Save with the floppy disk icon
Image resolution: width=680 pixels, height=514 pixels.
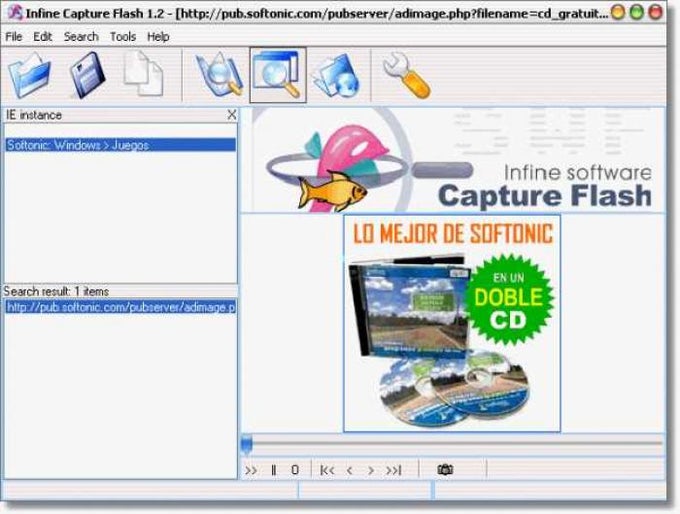[88, 75]
